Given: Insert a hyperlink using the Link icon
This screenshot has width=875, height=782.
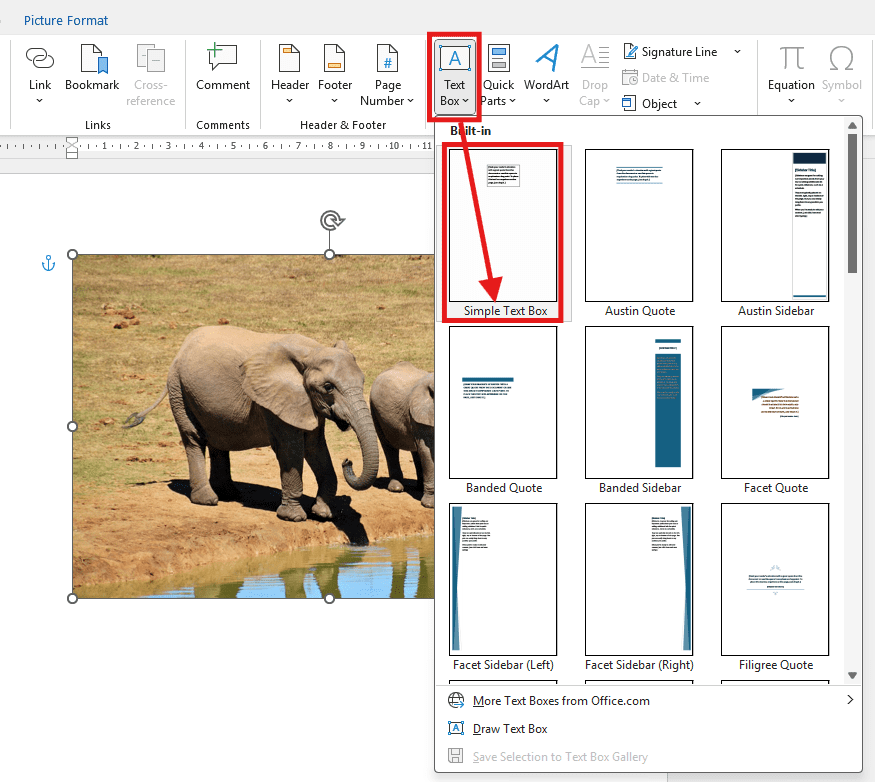Looking at the screenshot, I should [39, 70].
